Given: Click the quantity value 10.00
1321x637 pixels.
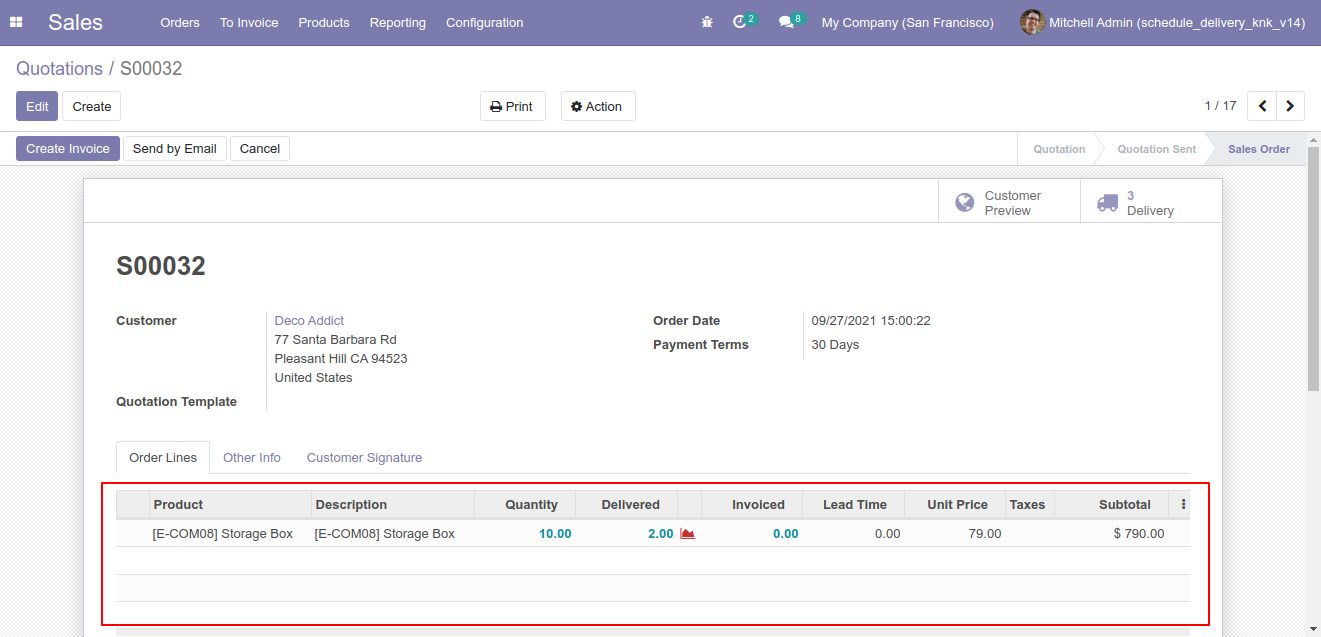Looking at the screenshot, I should (555, 534).
